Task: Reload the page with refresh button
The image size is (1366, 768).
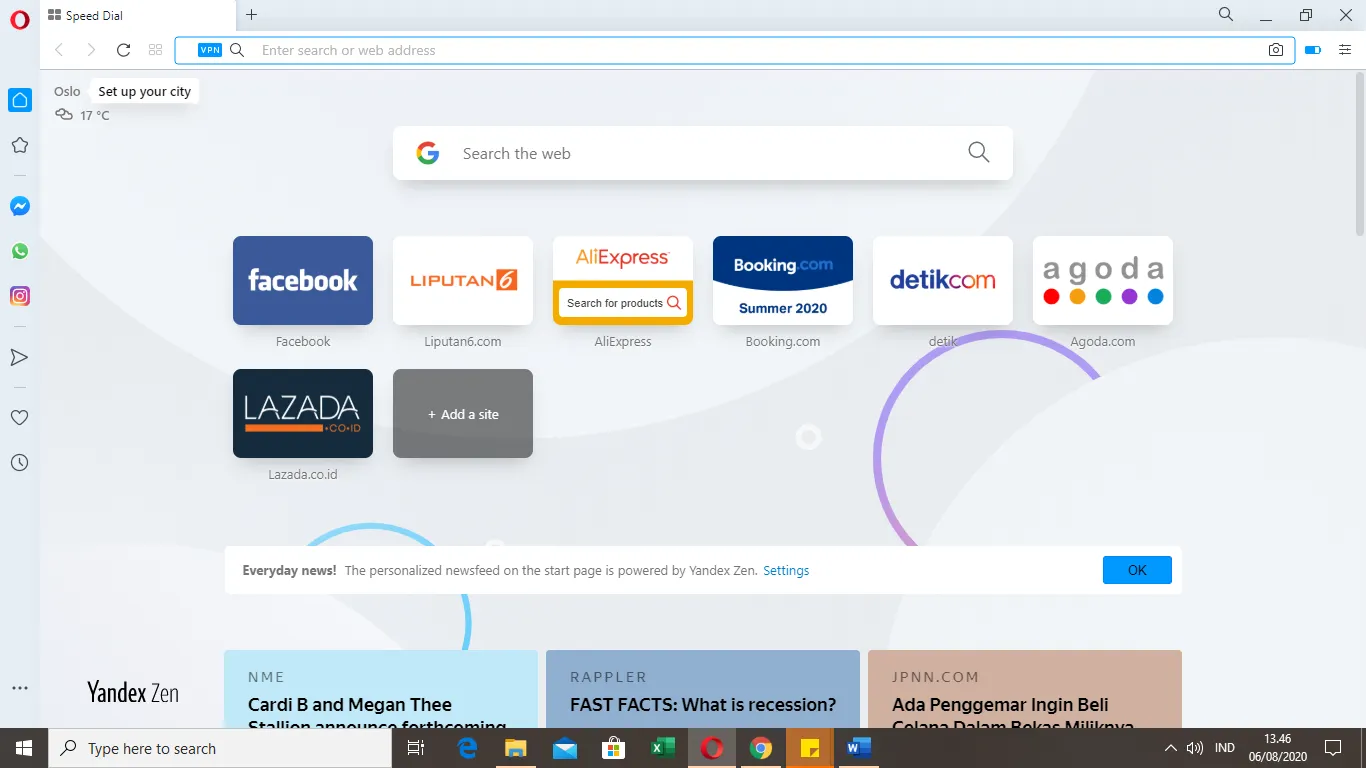Action: (x=123, y=50)
